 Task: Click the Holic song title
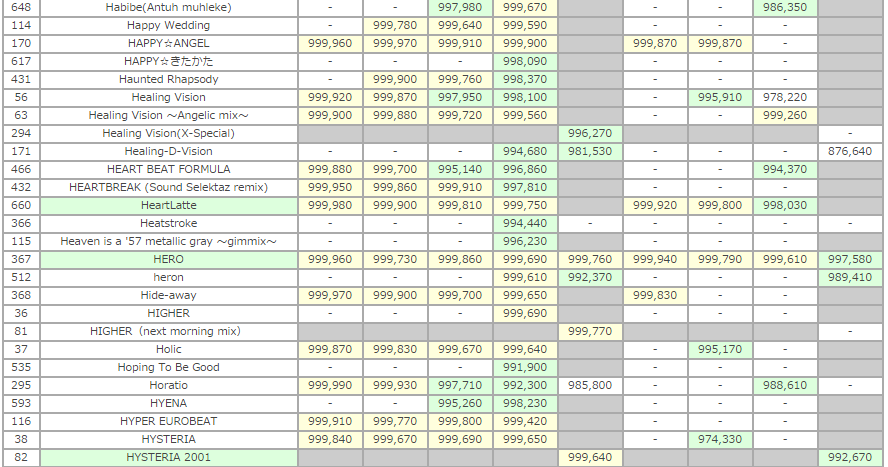point(169,349)
